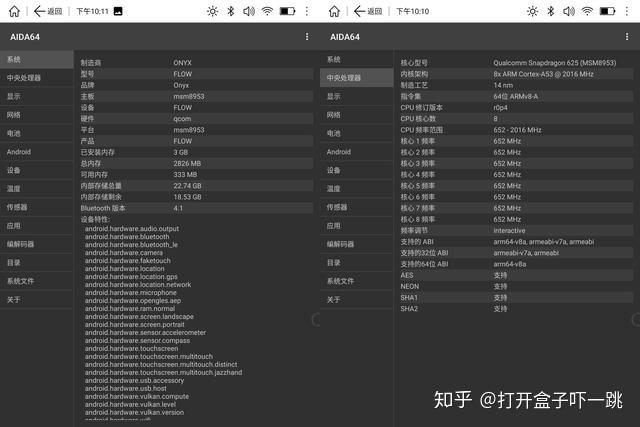Open 关于 section in left screen sidebar
This screenshot has height=427, width=640.
pyautogui.click(x=37, y=300)
